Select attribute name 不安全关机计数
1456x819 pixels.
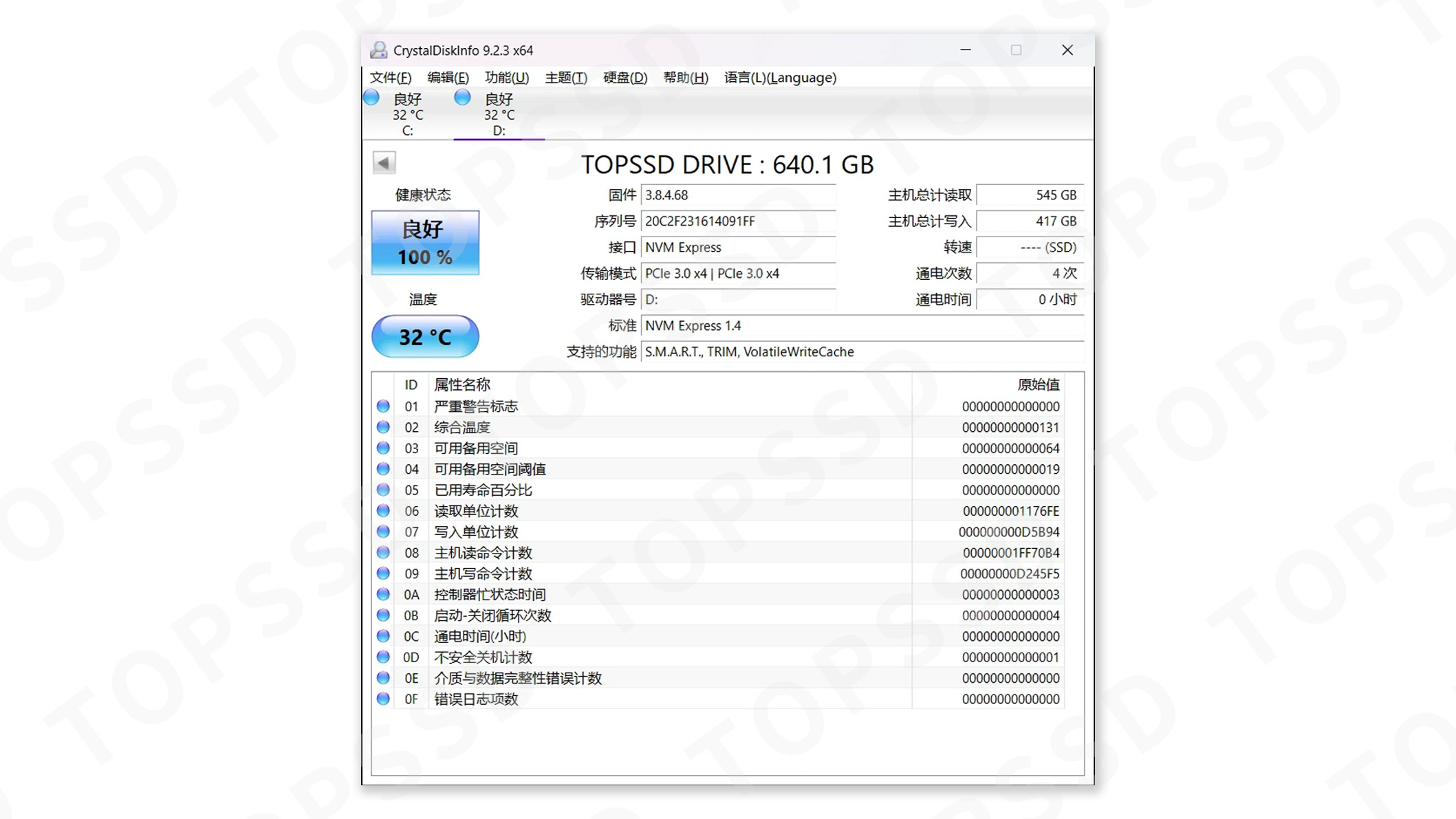483,657
